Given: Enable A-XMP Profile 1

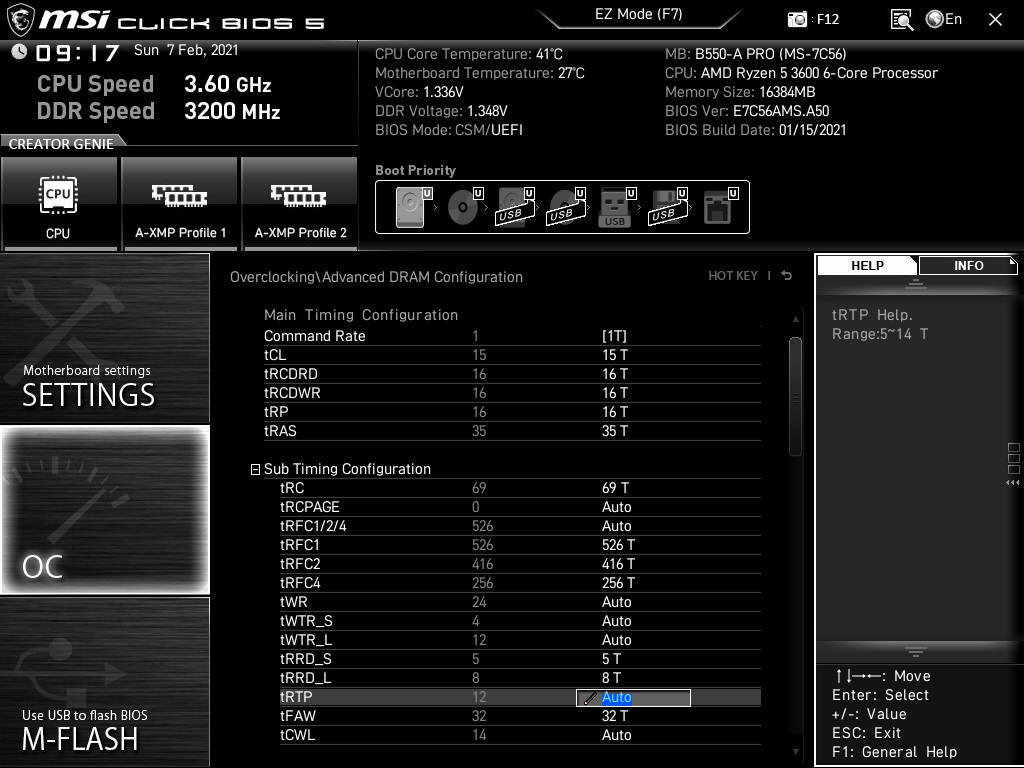Looking at the screenshot, I should [x=179, y=203].
